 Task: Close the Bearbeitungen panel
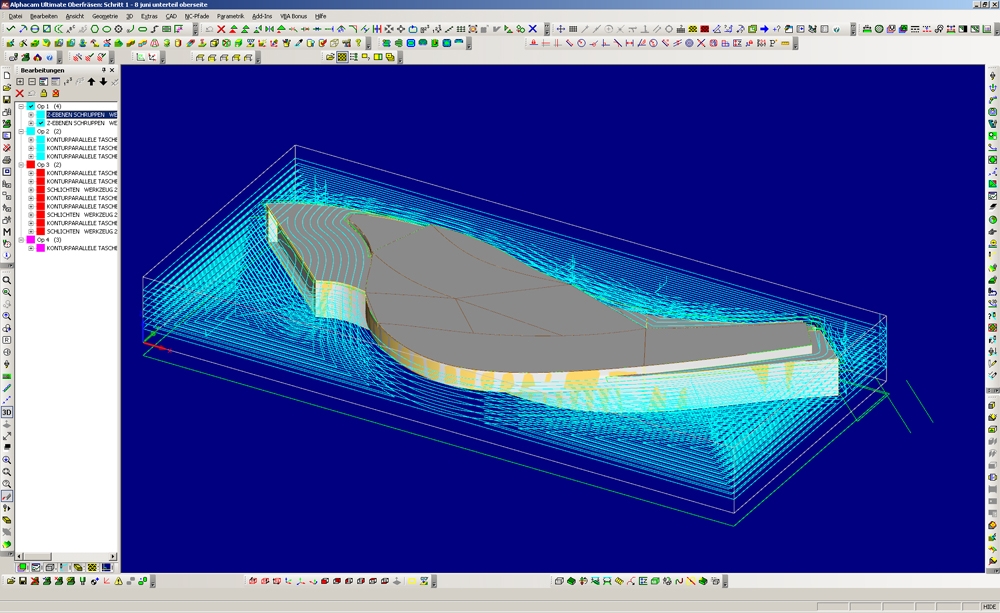[x=112, y=70]
